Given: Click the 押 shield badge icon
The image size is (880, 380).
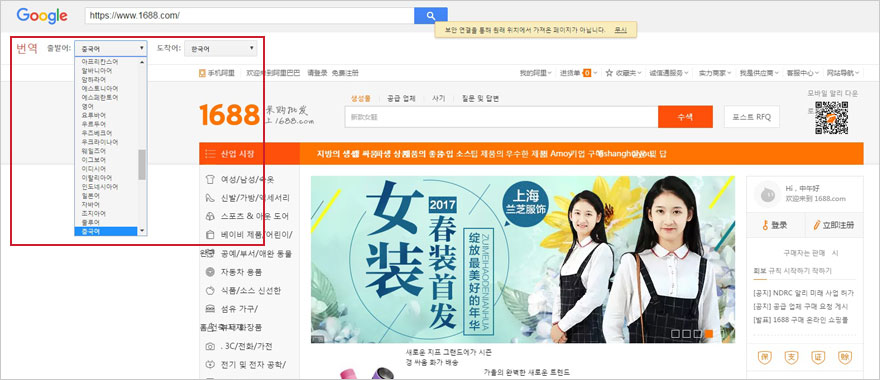Looking at the screenshot, I should [765, 357].
